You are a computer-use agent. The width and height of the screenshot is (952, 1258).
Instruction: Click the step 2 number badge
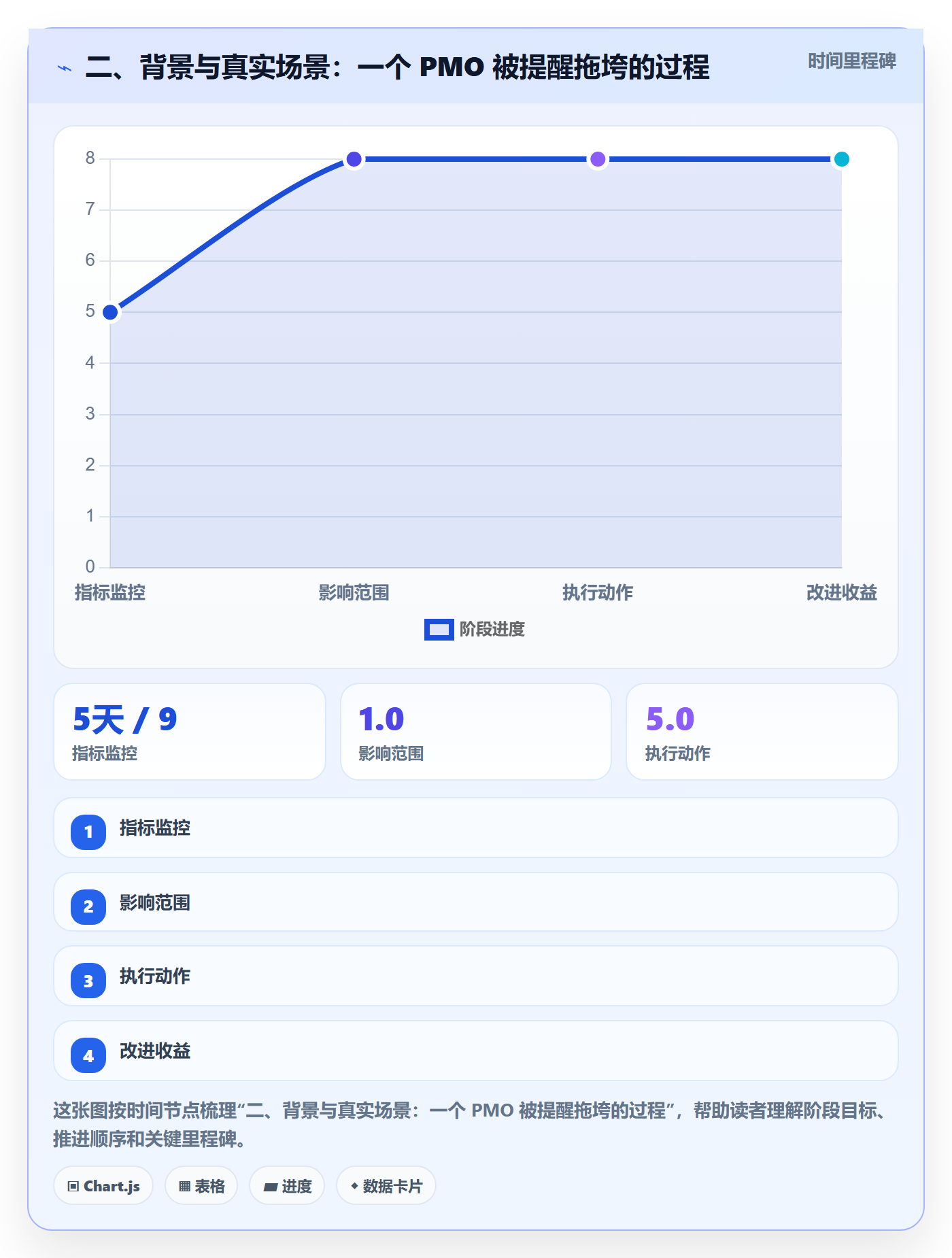click(88, 906)
